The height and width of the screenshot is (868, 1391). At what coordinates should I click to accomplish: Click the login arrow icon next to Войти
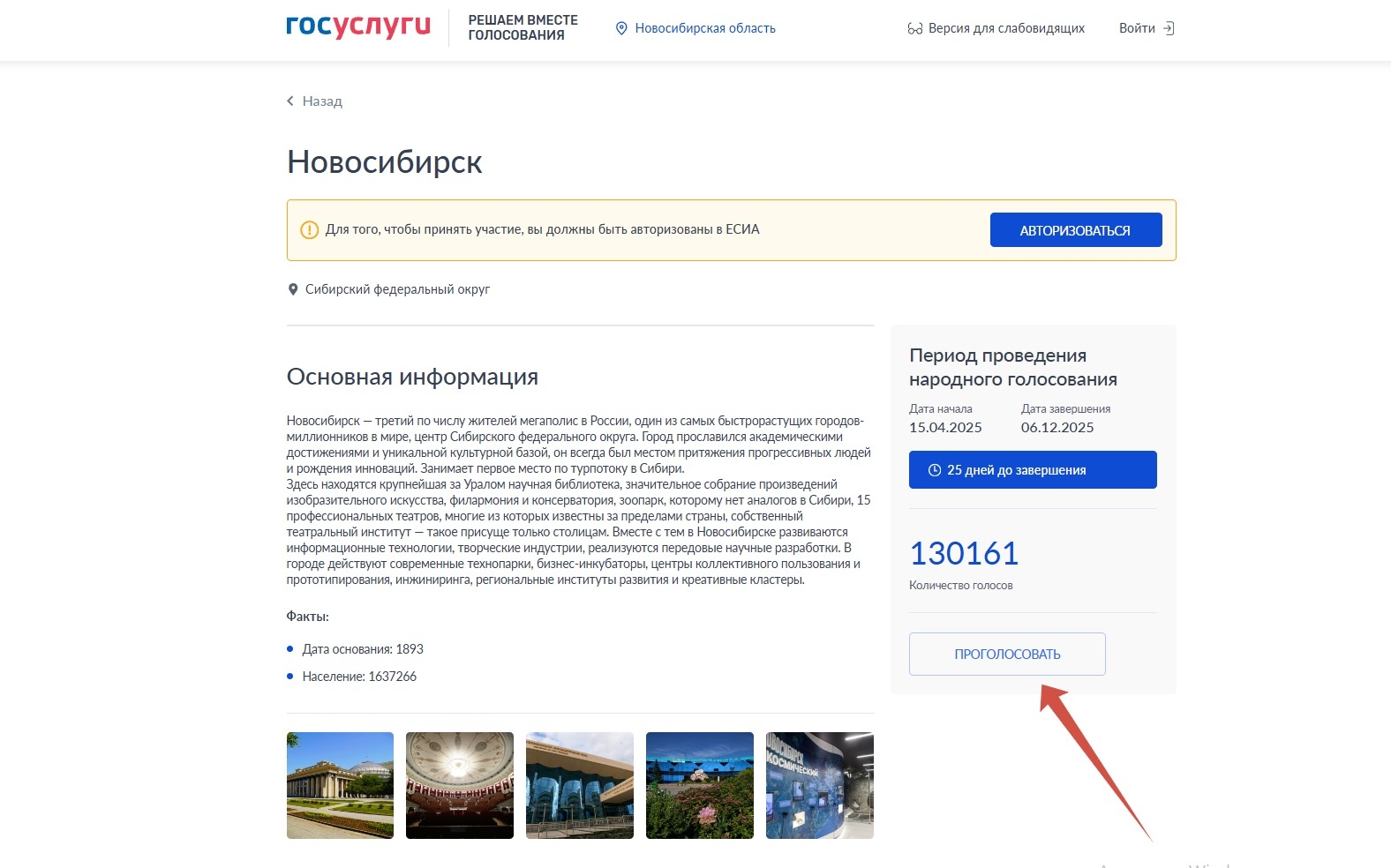point(1169,28)
